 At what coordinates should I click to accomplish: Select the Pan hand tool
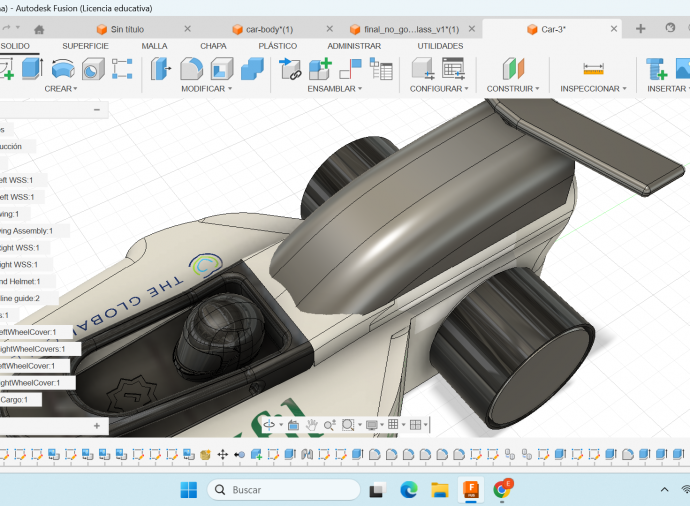coord(311,425)
